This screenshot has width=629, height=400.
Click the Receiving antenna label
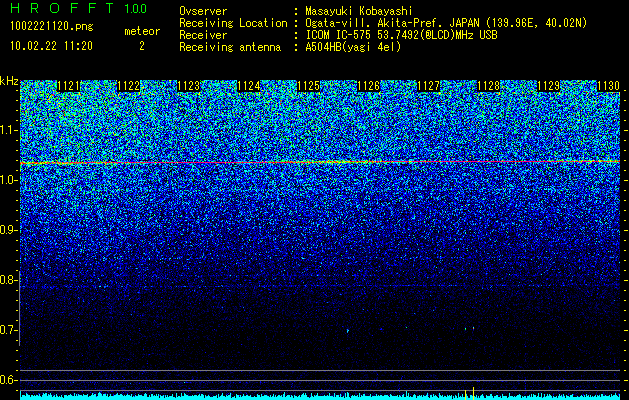point(230,47)
